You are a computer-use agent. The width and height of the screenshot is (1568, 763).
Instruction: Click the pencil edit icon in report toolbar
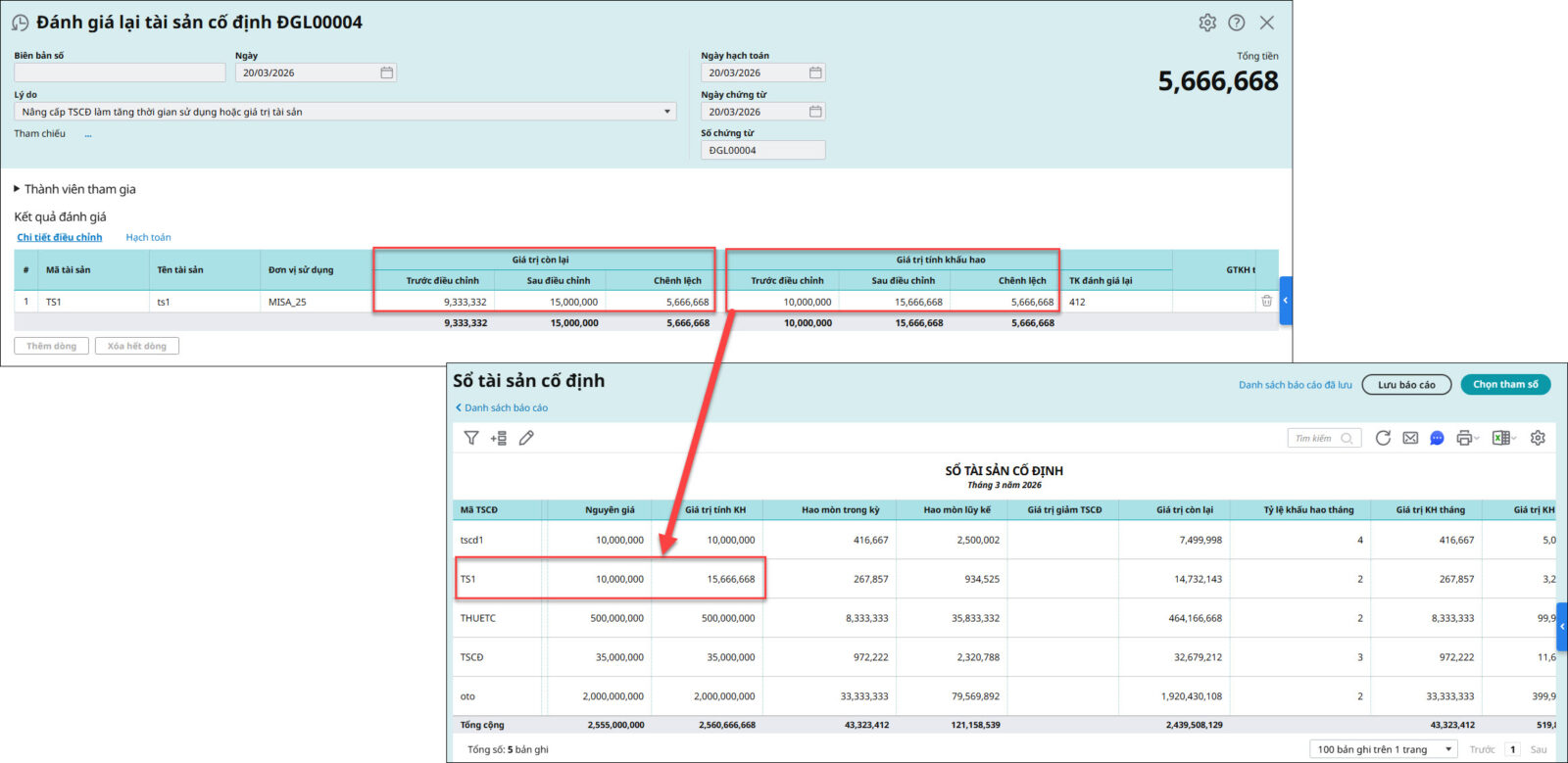coord(526,438)
